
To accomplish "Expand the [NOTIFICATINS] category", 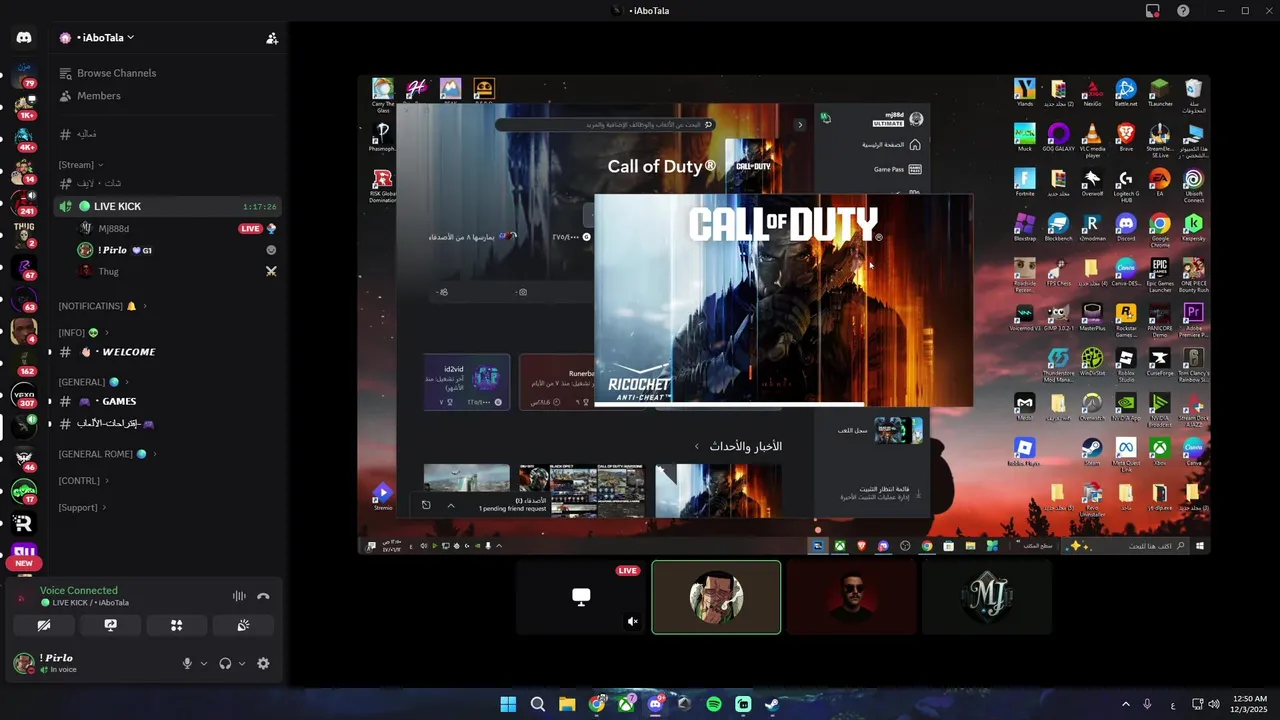I will (103, 306).
